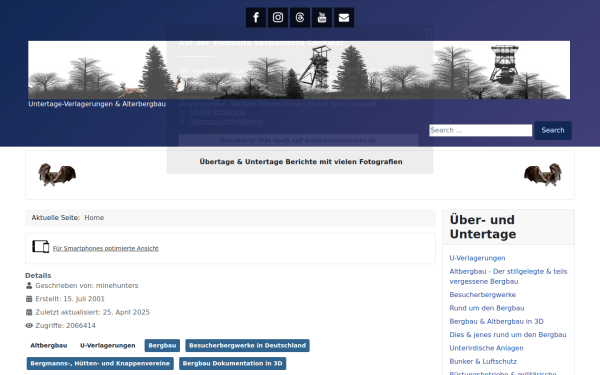Open the Instagram social icon

coord(278,18)
